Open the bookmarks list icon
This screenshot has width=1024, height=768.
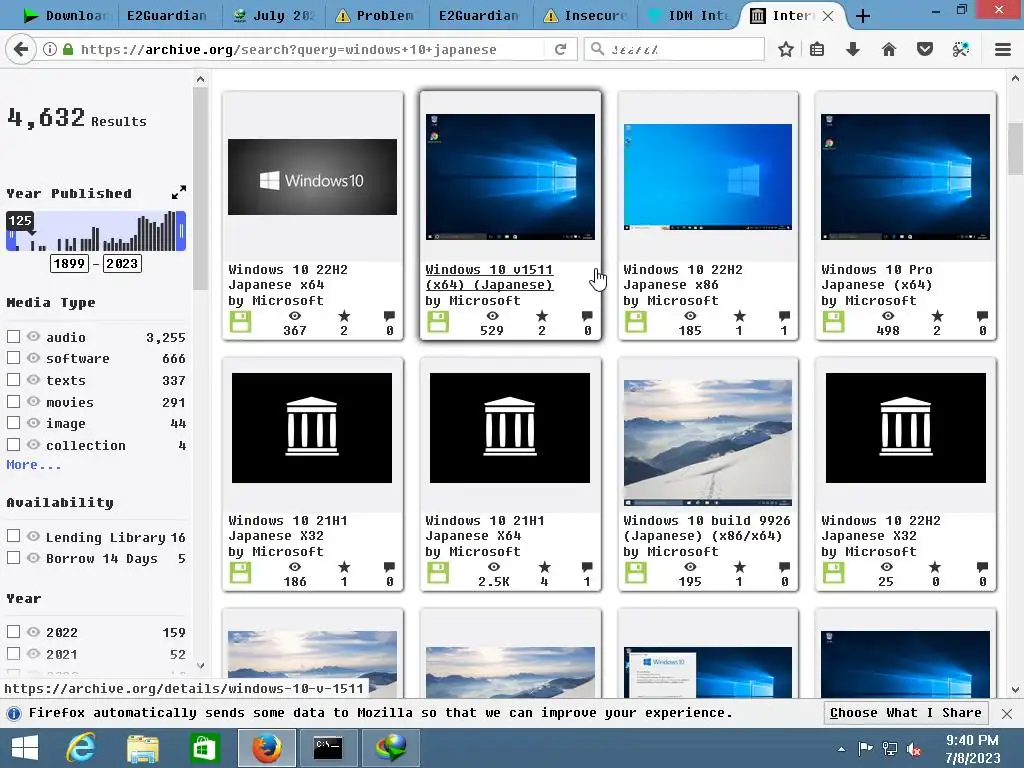pyautogui.click(x=817, y=49)
